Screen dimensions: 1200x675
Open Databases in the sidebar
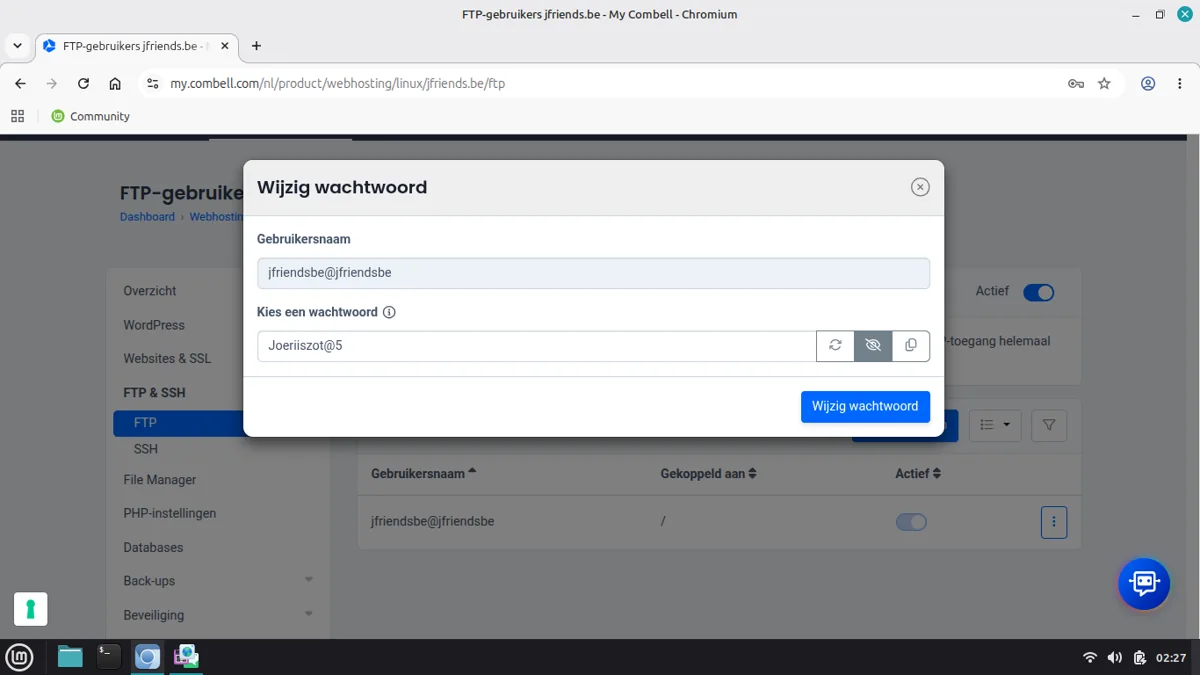click(153, 548)
